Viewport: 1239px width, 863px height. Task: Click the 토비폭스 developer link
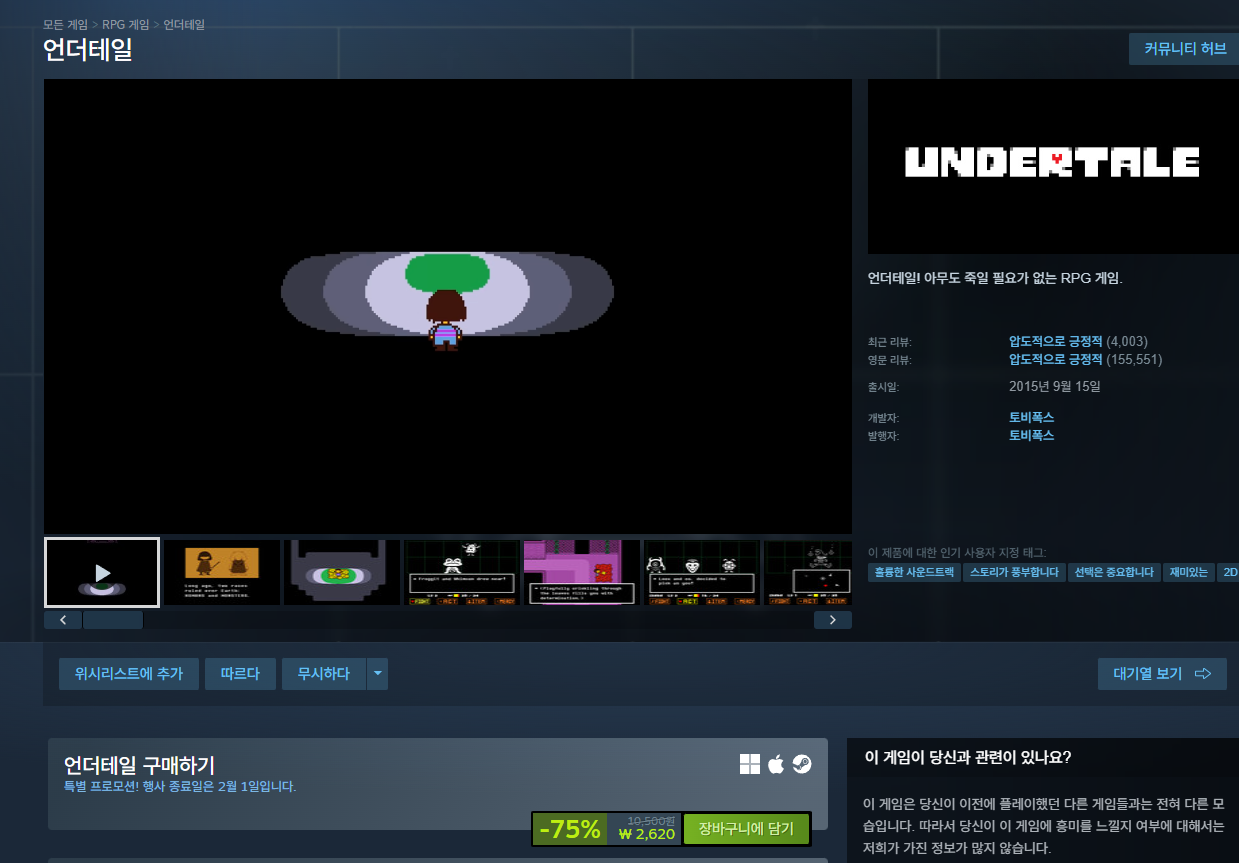[1031, 417]
